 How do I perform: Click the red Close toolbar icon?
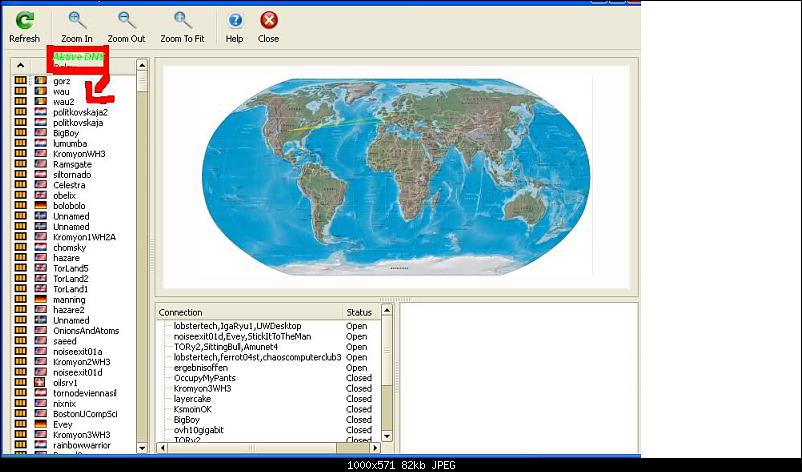click(x=269, y=20)
